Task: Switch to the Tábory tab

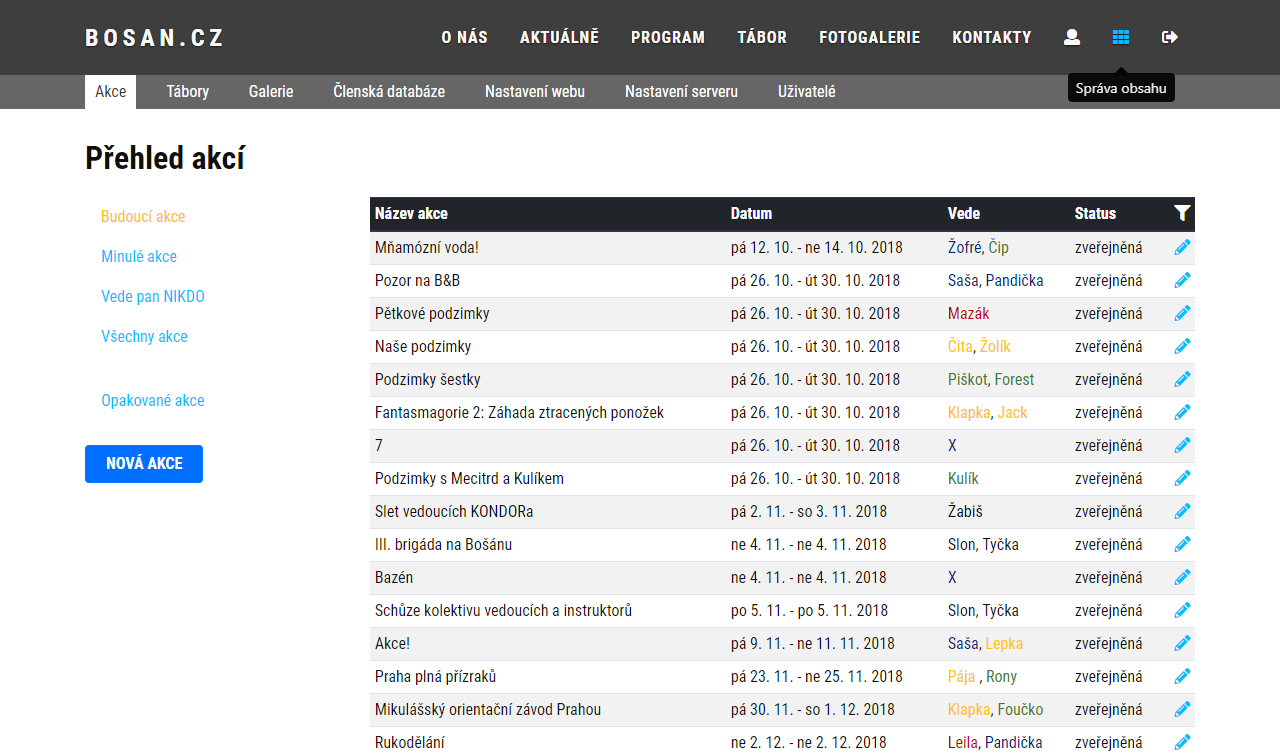Action: pos(187,91)
